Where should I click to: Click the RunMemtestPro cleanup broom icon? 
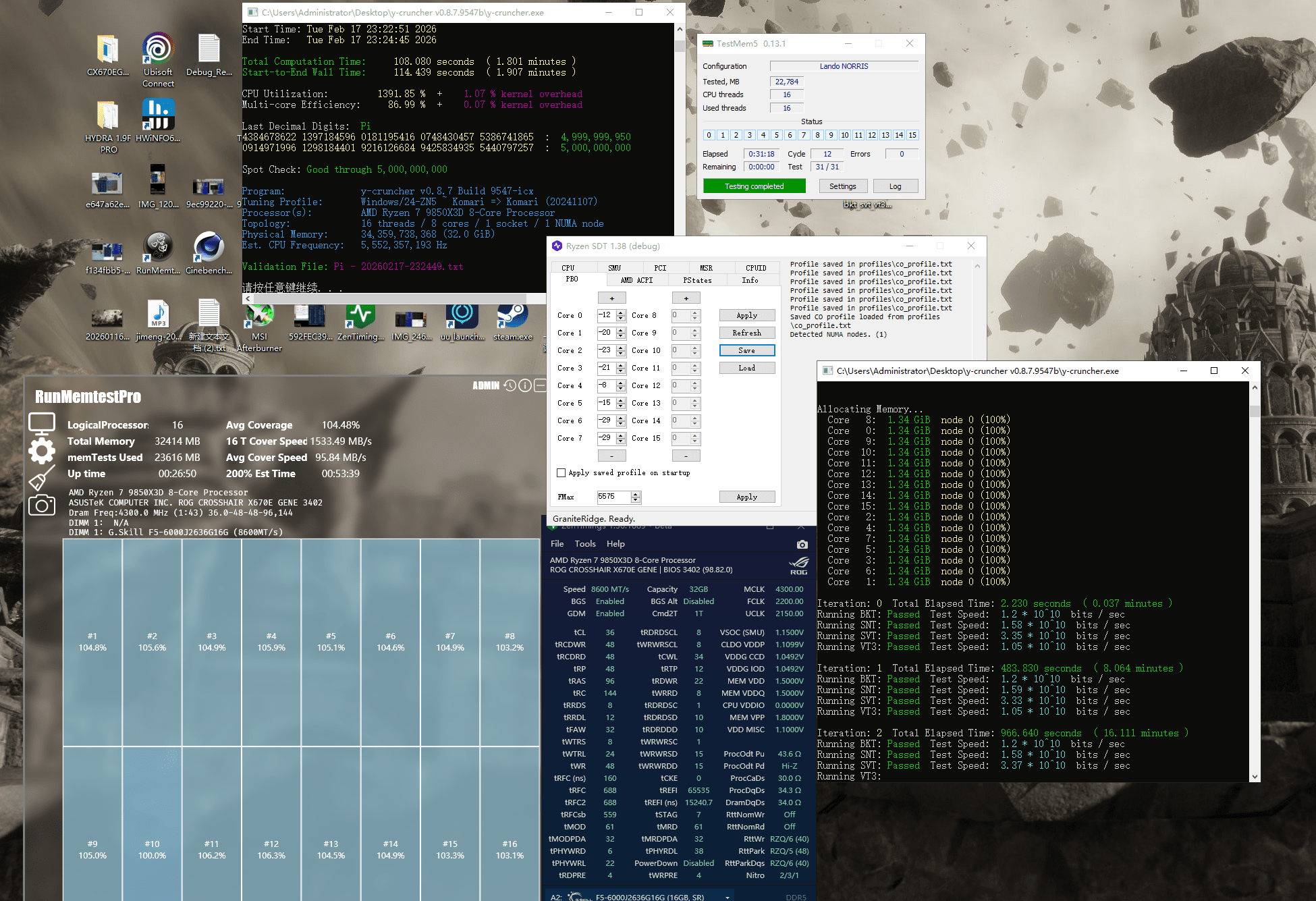42,478
